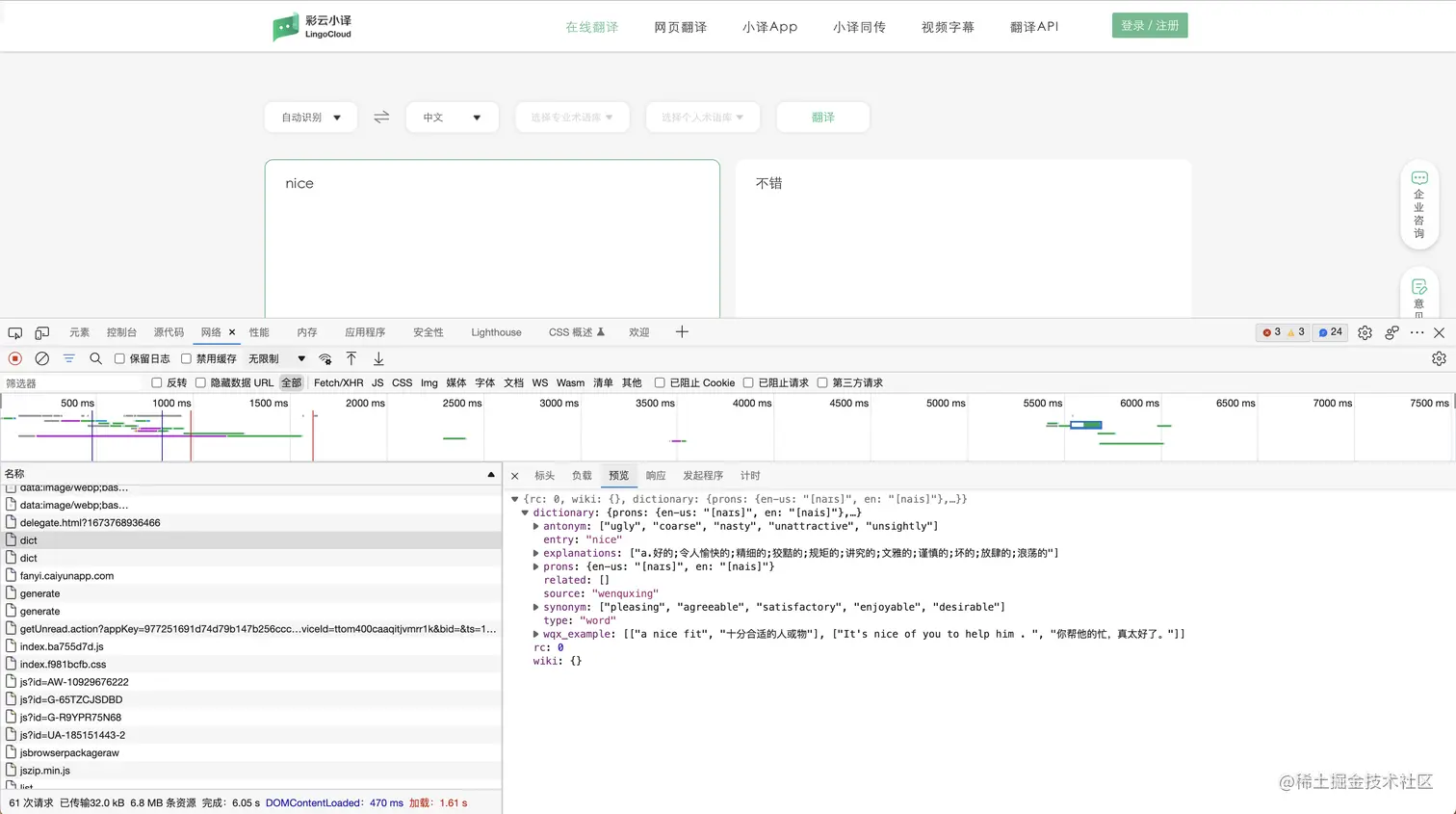Check the 隐藏数据 URL checkbox
The image size is (1456, 814).
point(200,382)
